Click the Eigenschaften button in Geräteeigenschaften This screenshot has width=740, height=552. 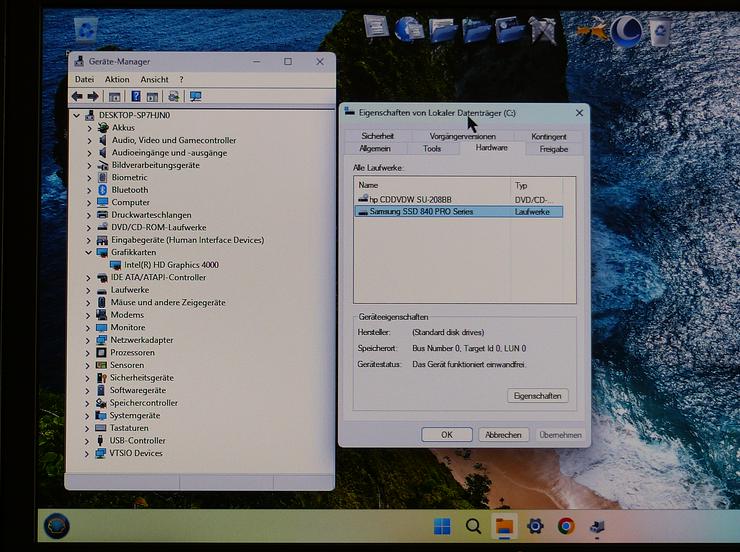(x=538, y=396)
